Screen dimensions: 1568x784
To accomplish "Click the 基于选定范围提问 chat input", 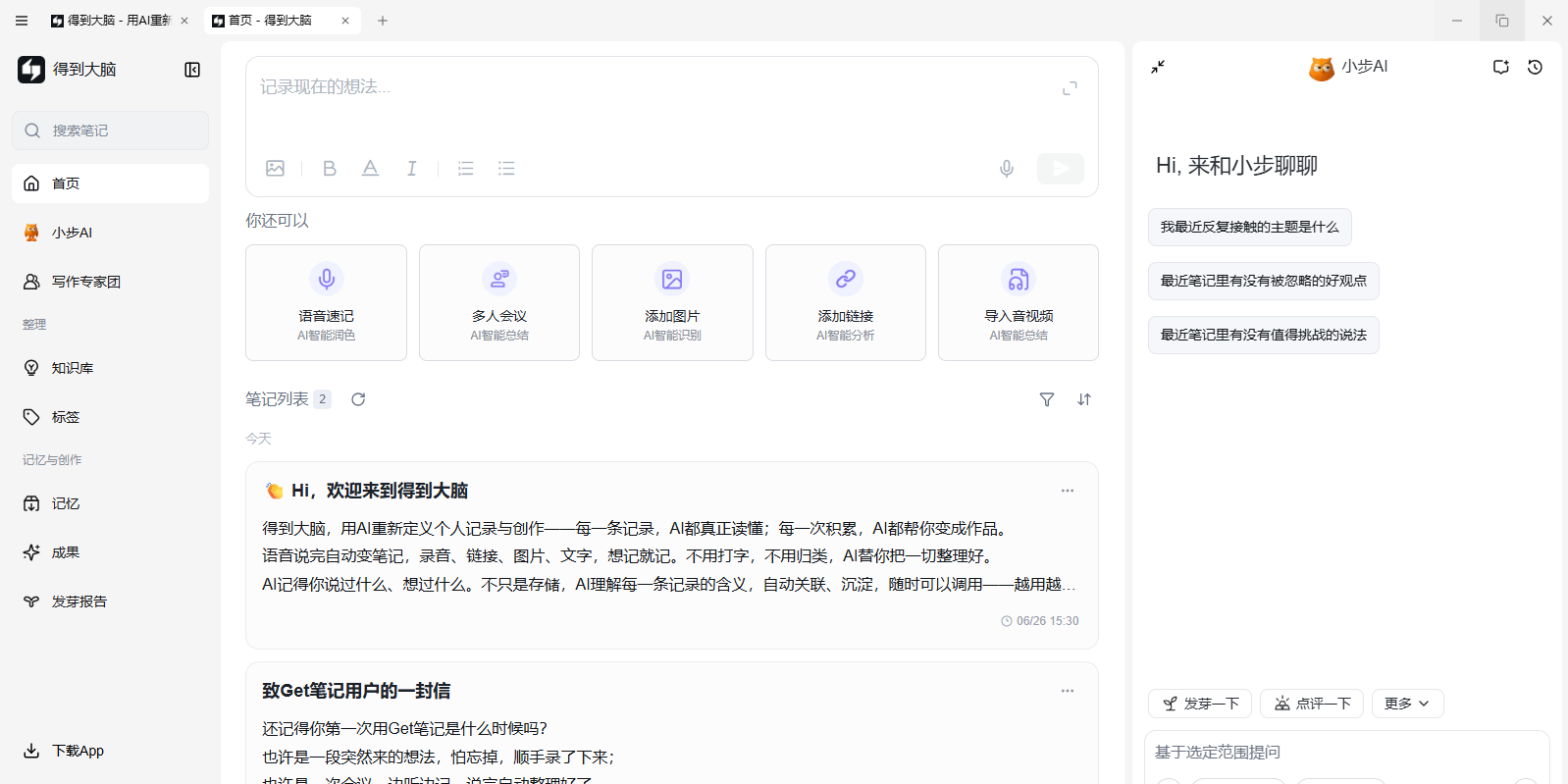I will click(x=1346, y=753).
